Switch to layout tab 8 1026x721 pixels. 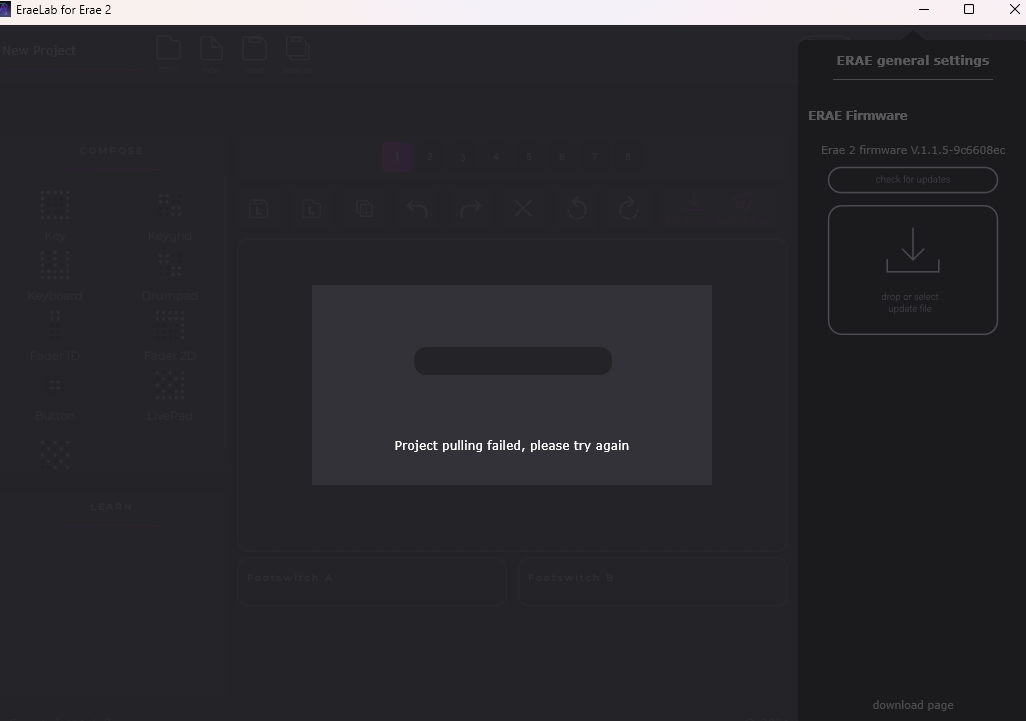point(628,157)
